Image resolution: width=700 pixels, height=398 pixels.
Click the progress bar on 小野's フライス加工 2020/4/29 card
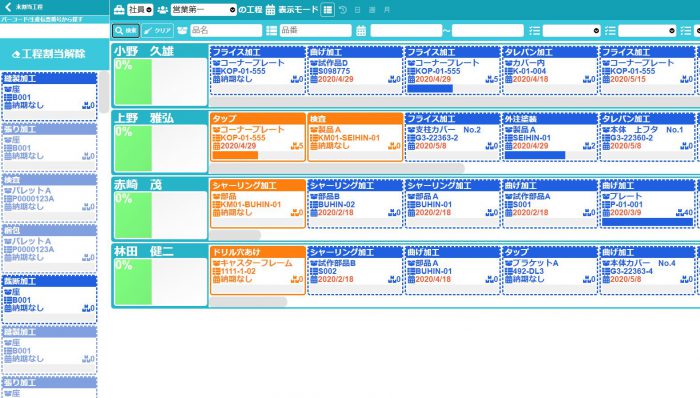point(452,88)
